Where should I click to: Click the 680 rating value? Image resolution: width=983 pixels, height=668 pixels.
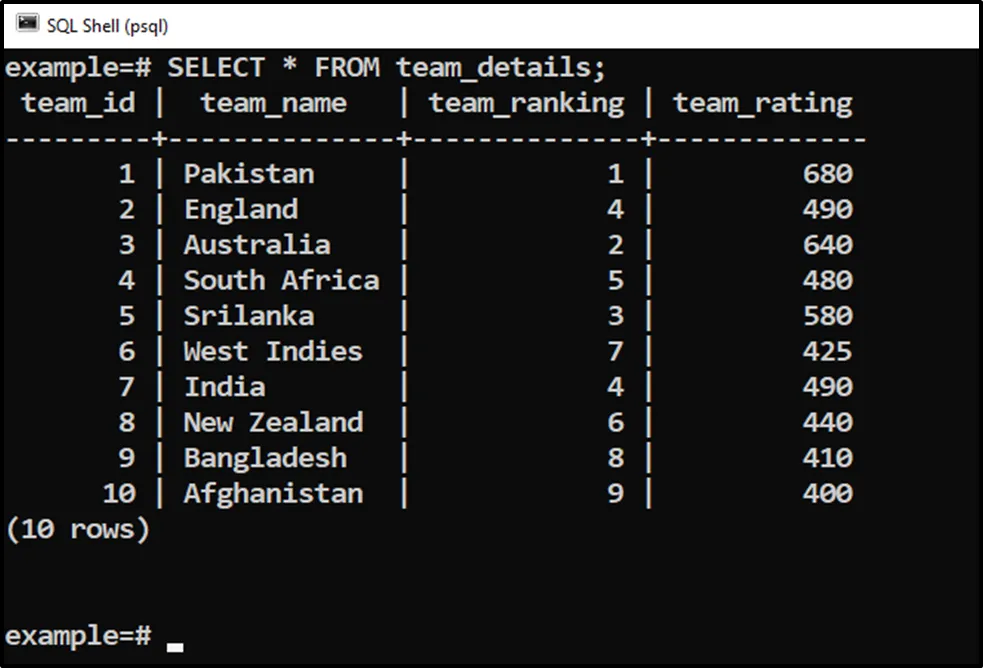pos(827,174)
